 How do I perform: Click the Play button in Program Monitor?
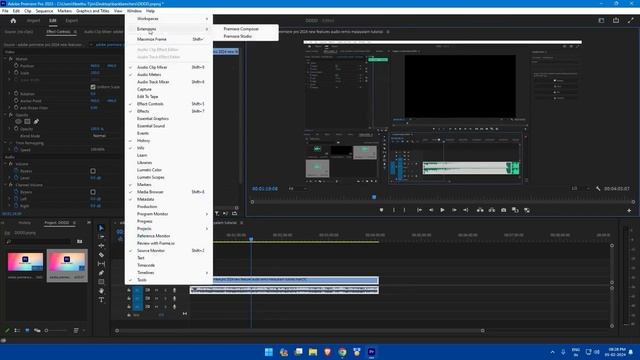442,210
